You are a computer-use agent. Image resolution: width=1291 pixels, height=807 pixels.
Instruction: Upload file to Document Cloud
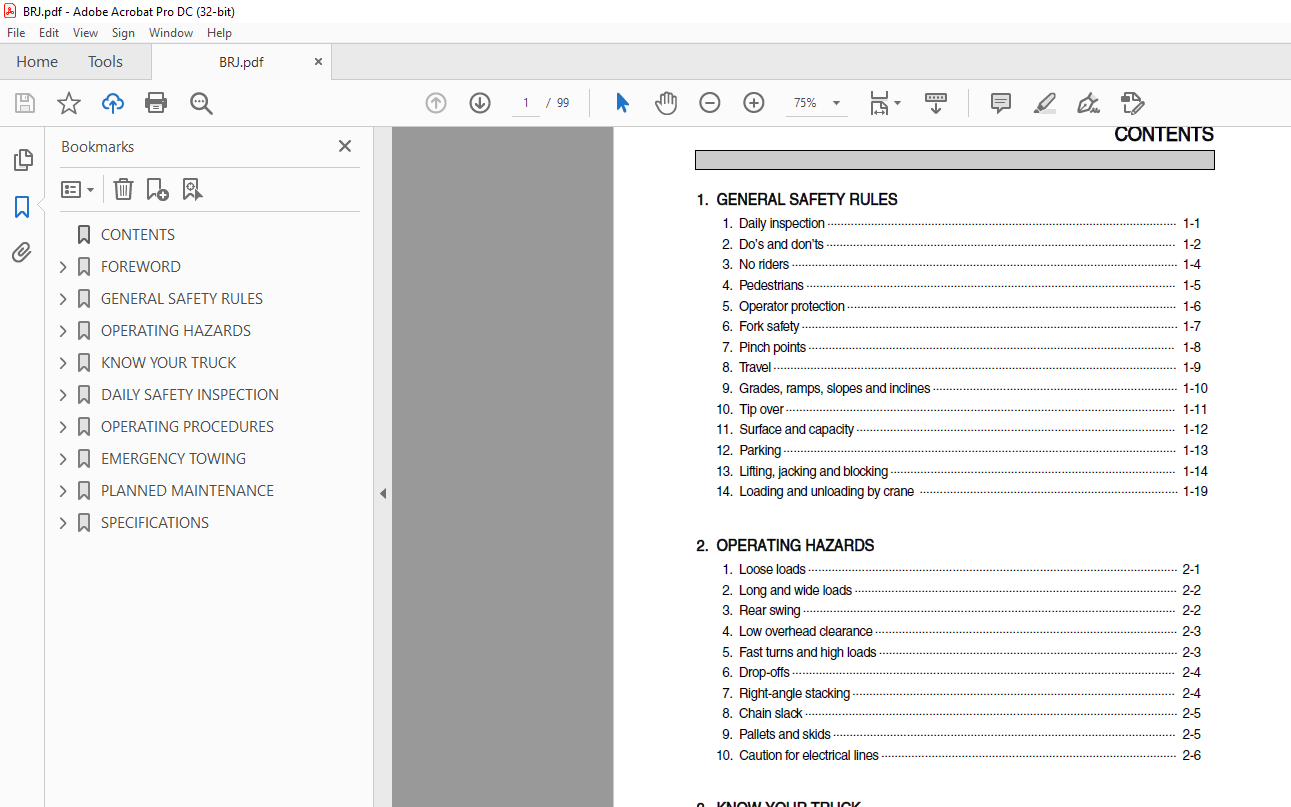pos(113,103)
